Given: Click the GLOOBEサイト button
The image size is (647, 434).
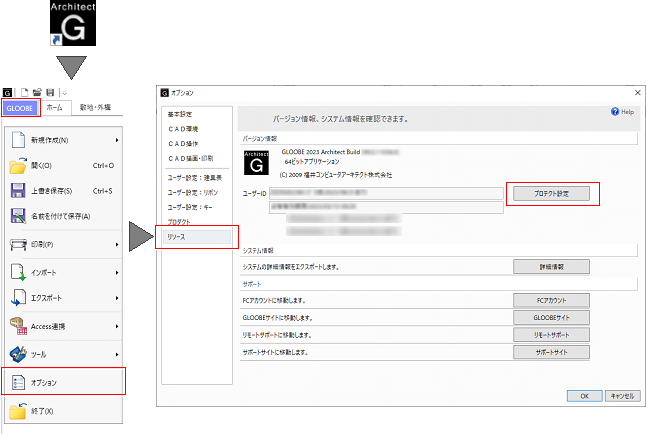Looking at the screenshot, I should coord(551,318).
